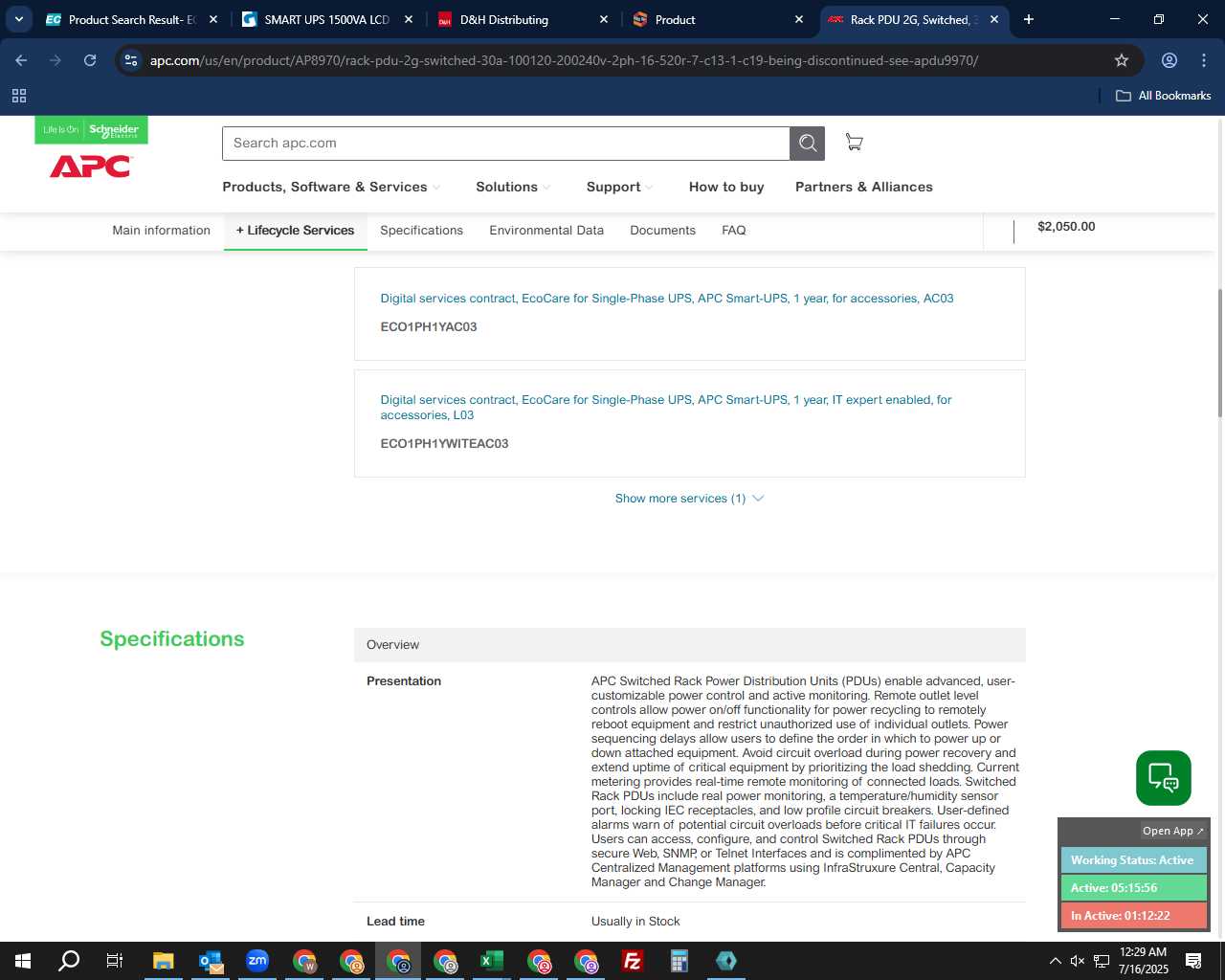Viewport: 1225px width, 980px height.
Task: Click the APC Schneider Electric logo
Action: coord(91,148)
